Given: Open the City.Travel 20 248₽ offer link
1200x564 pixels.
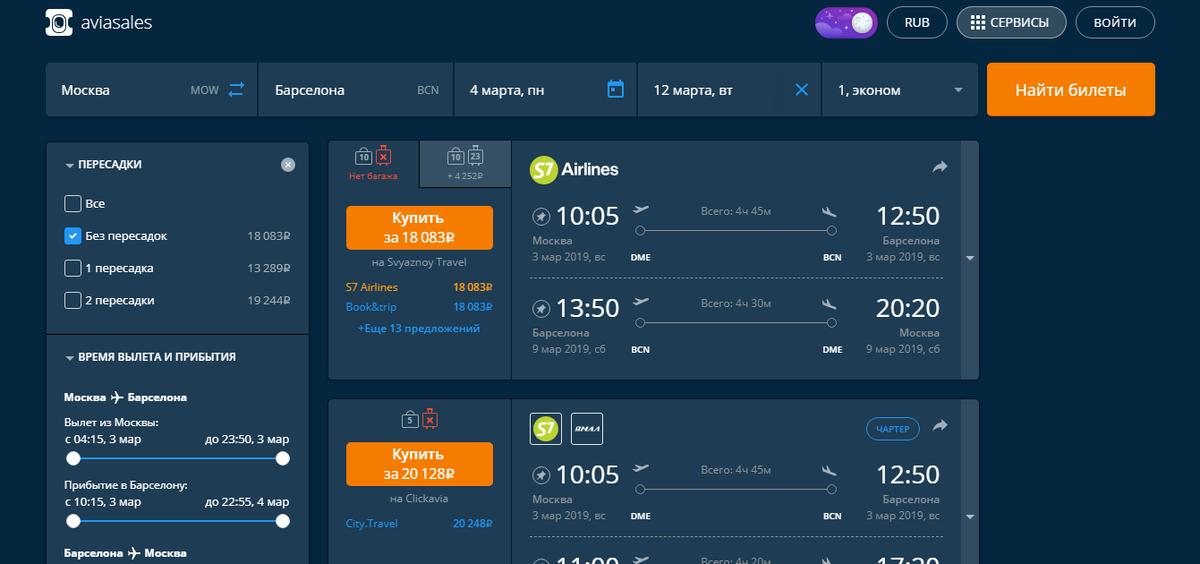Looking at the screenshot, I should 420,523.
